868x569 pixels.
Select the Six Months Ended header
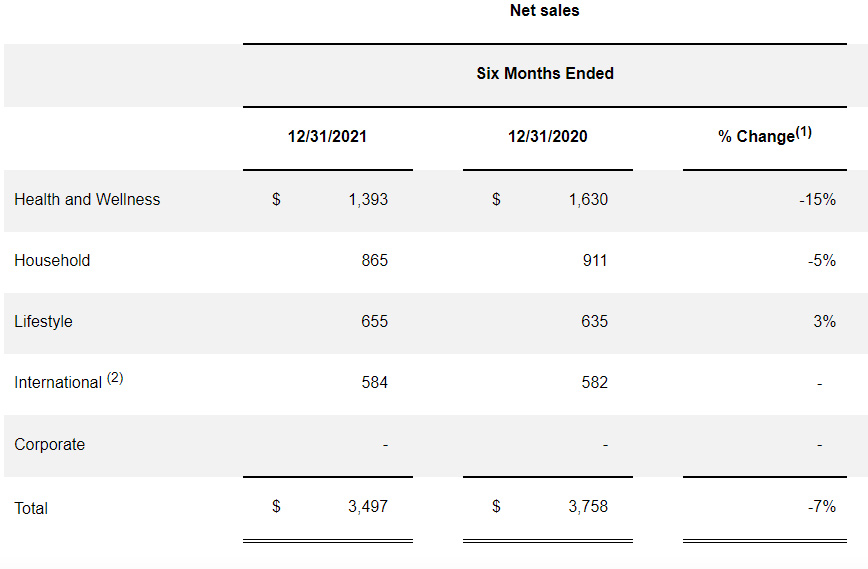click(545, 74)
